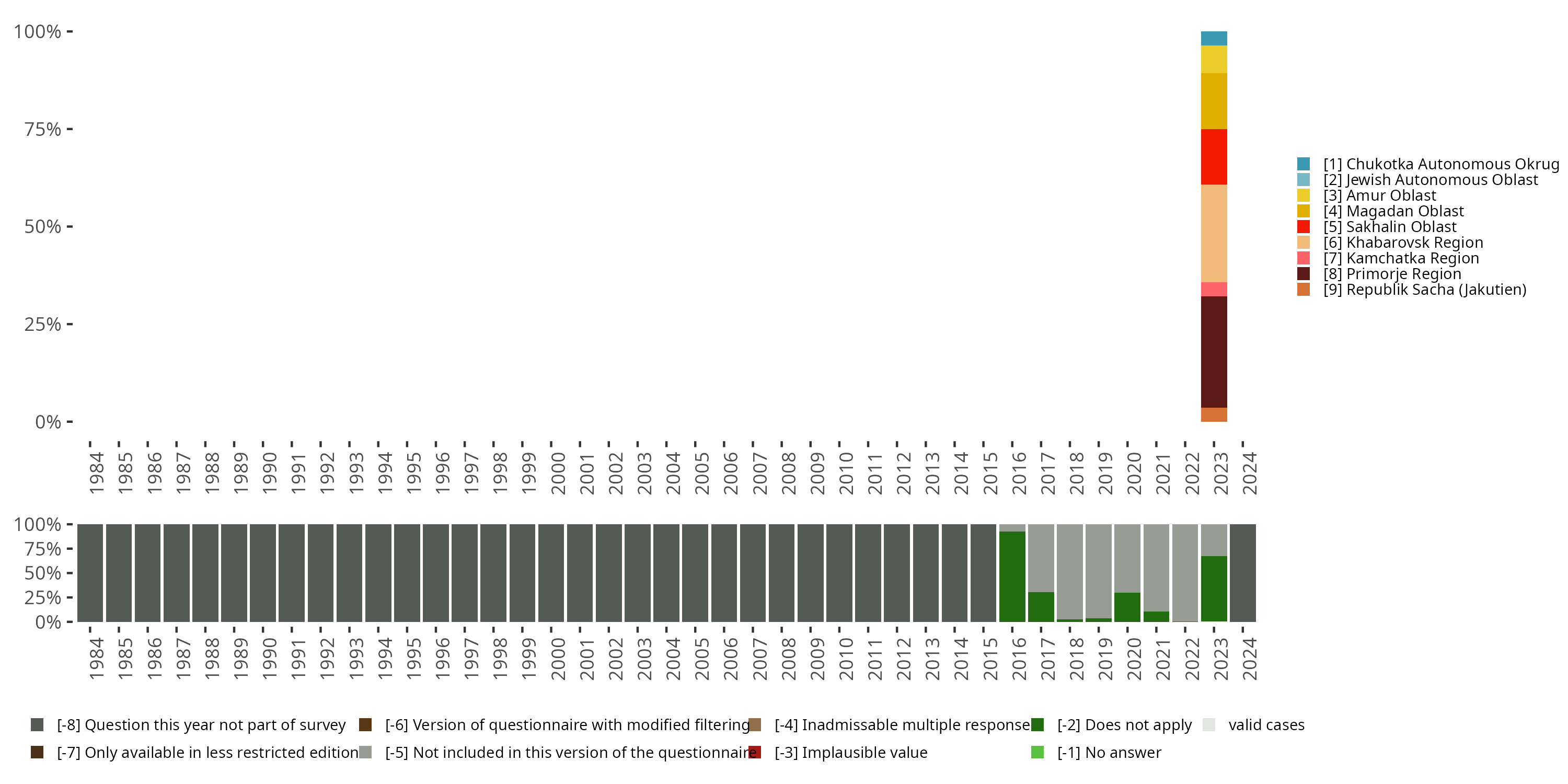Click the '[-2] Does not apply' legend swatch
Image resolution: width=1568 pixels, height=784 pixels.
point(1038,725)
